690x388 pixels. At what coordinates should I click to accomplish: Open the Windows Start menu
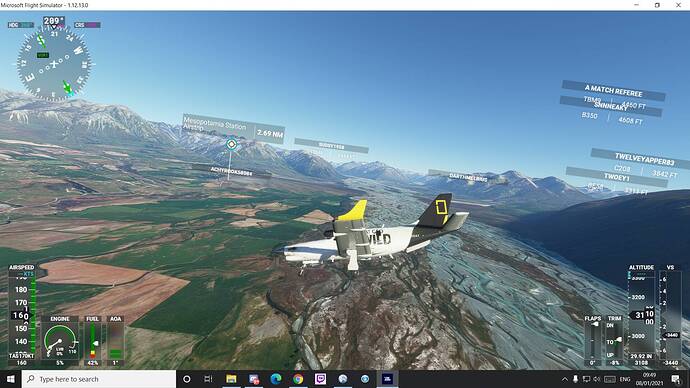(x=11, y=379)
